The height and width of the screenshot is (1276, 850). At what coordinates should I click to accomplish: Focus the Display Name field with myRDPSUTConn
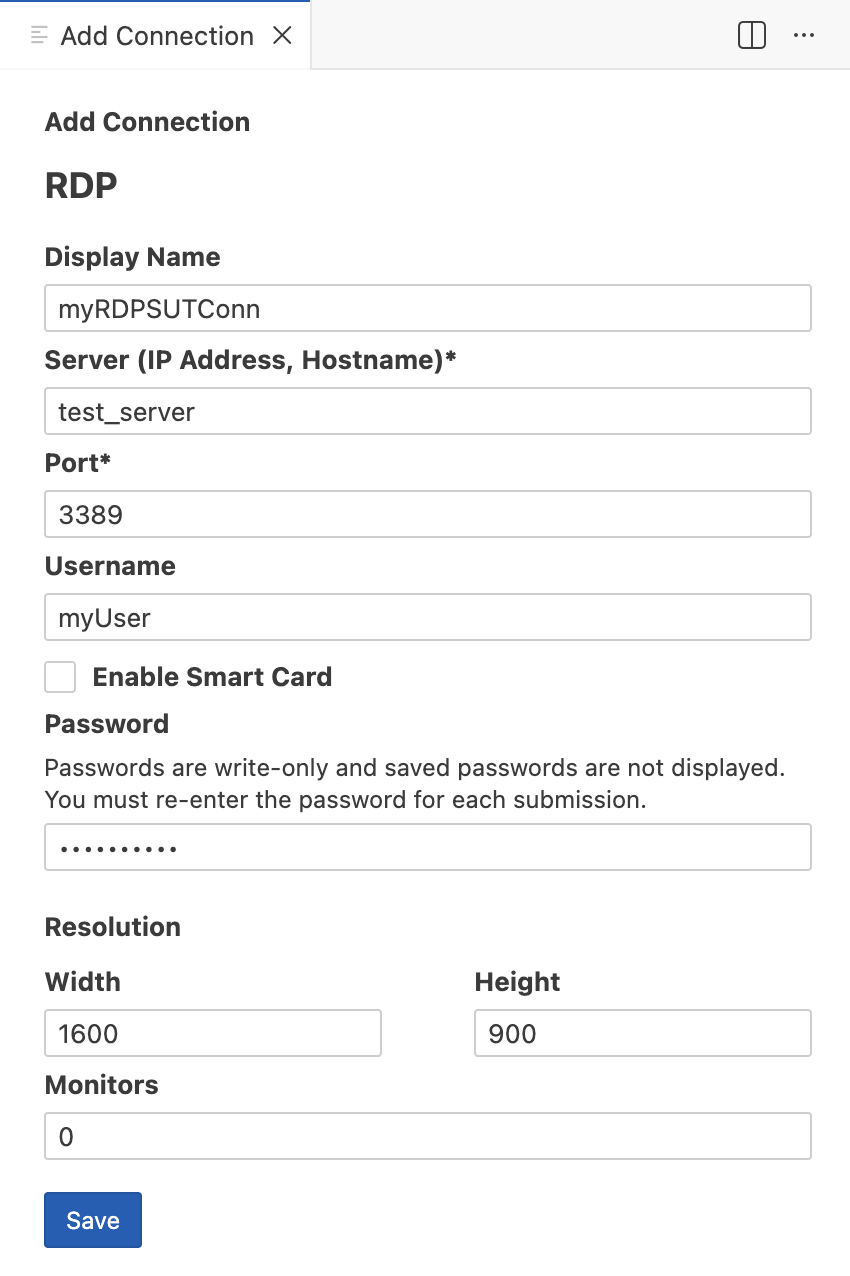428,308
